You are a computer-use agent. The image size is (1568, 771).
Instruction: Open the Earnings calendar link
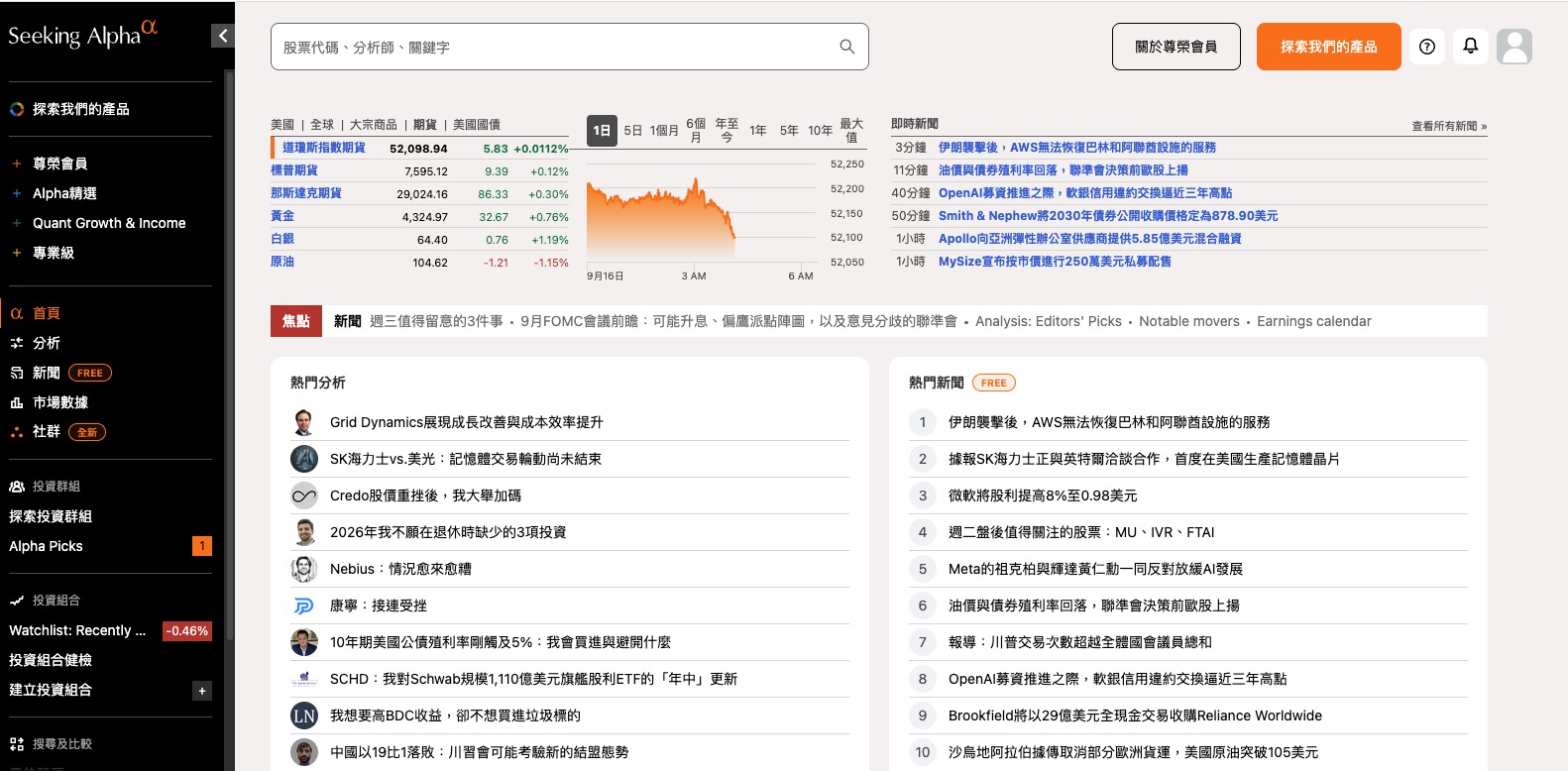click(1314, 321)
